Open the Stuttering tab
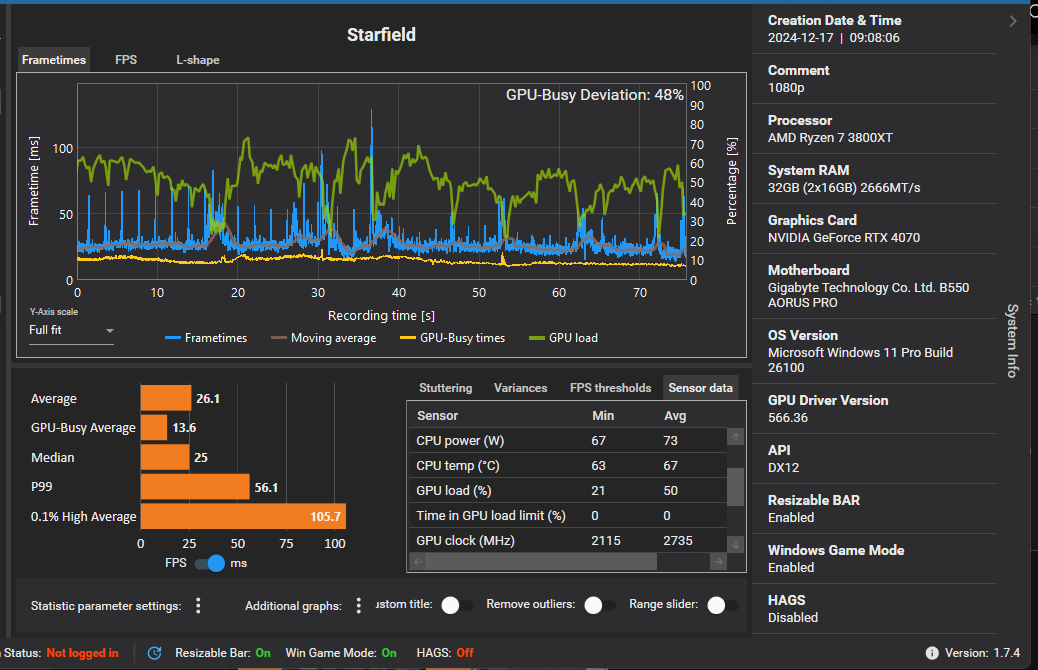The image size is (1038, 670). [x=446, y=388]
